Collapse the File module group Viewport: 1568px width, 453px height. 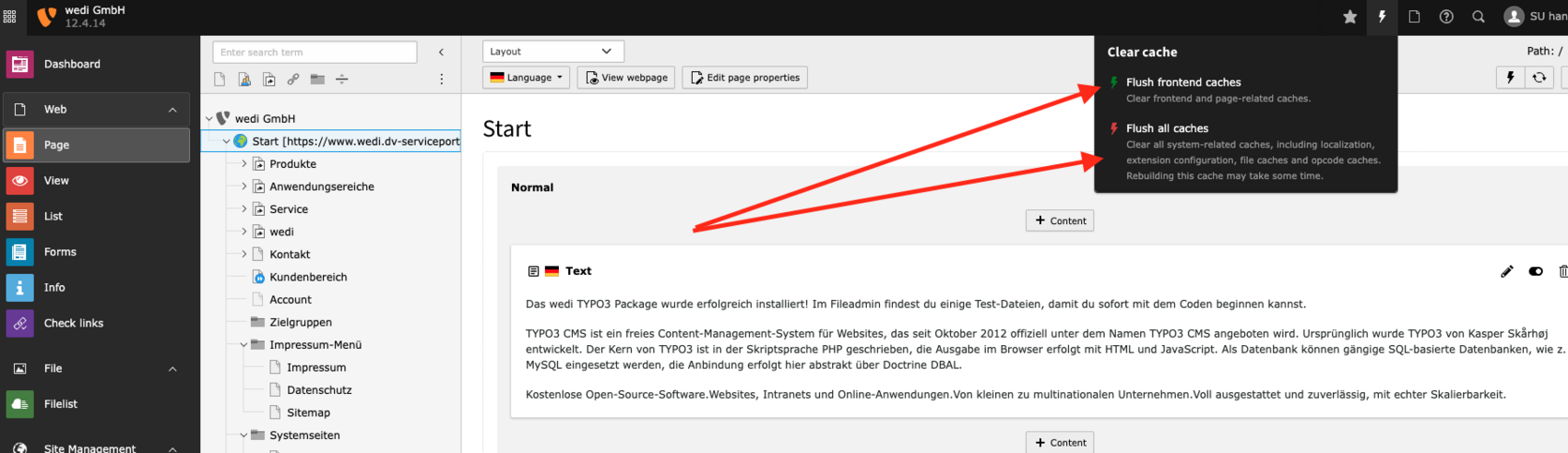coord(172,369)
